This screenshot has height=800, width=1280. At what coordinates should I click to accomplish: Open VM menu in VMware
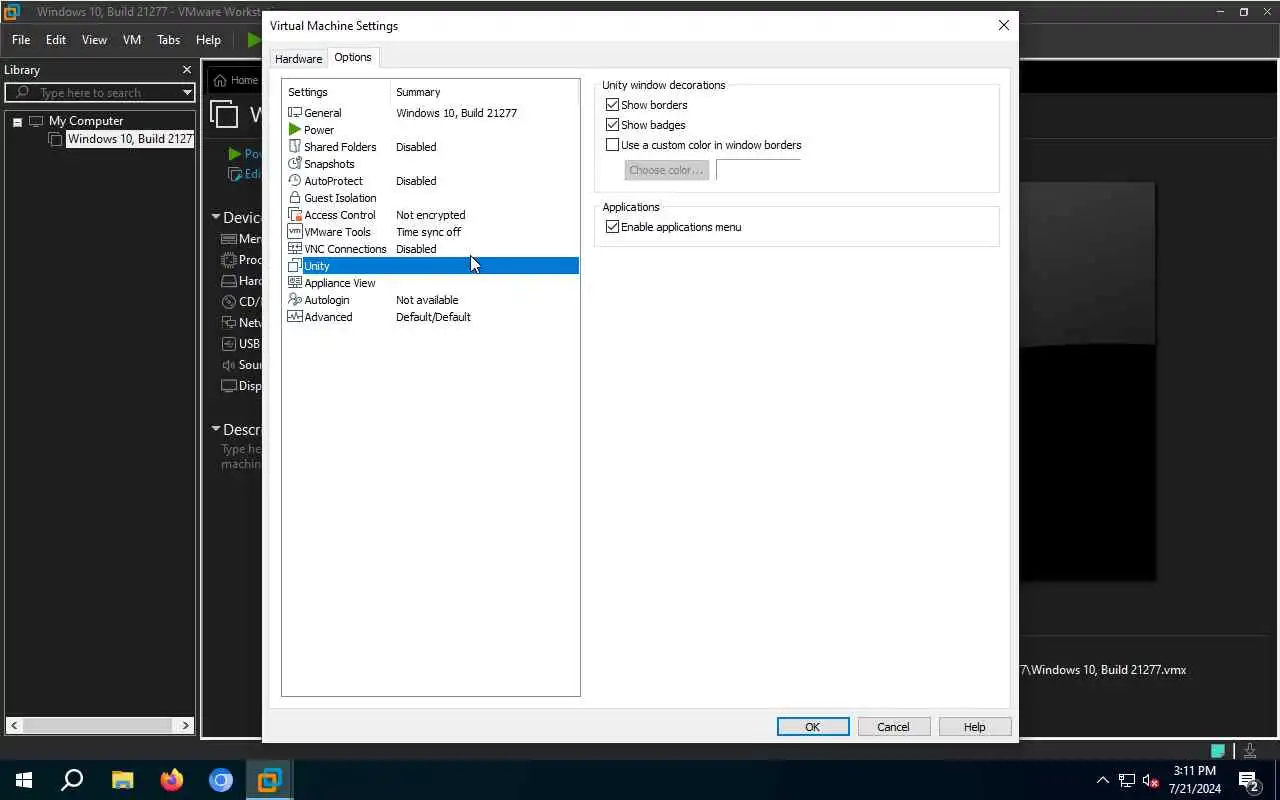click(x=132, y=40)
